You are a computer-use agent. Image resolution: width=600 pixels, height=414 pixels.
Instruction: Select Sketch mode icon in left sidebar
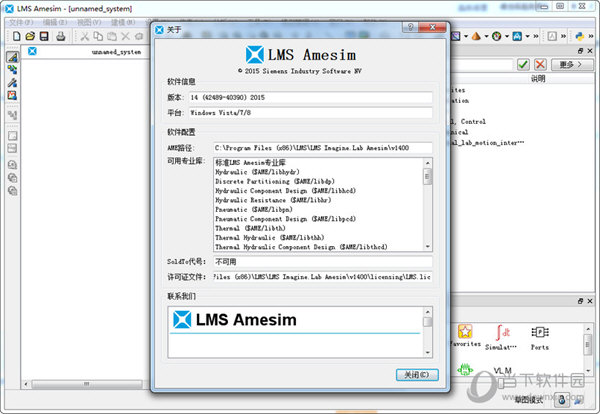(x=12, y=57)
